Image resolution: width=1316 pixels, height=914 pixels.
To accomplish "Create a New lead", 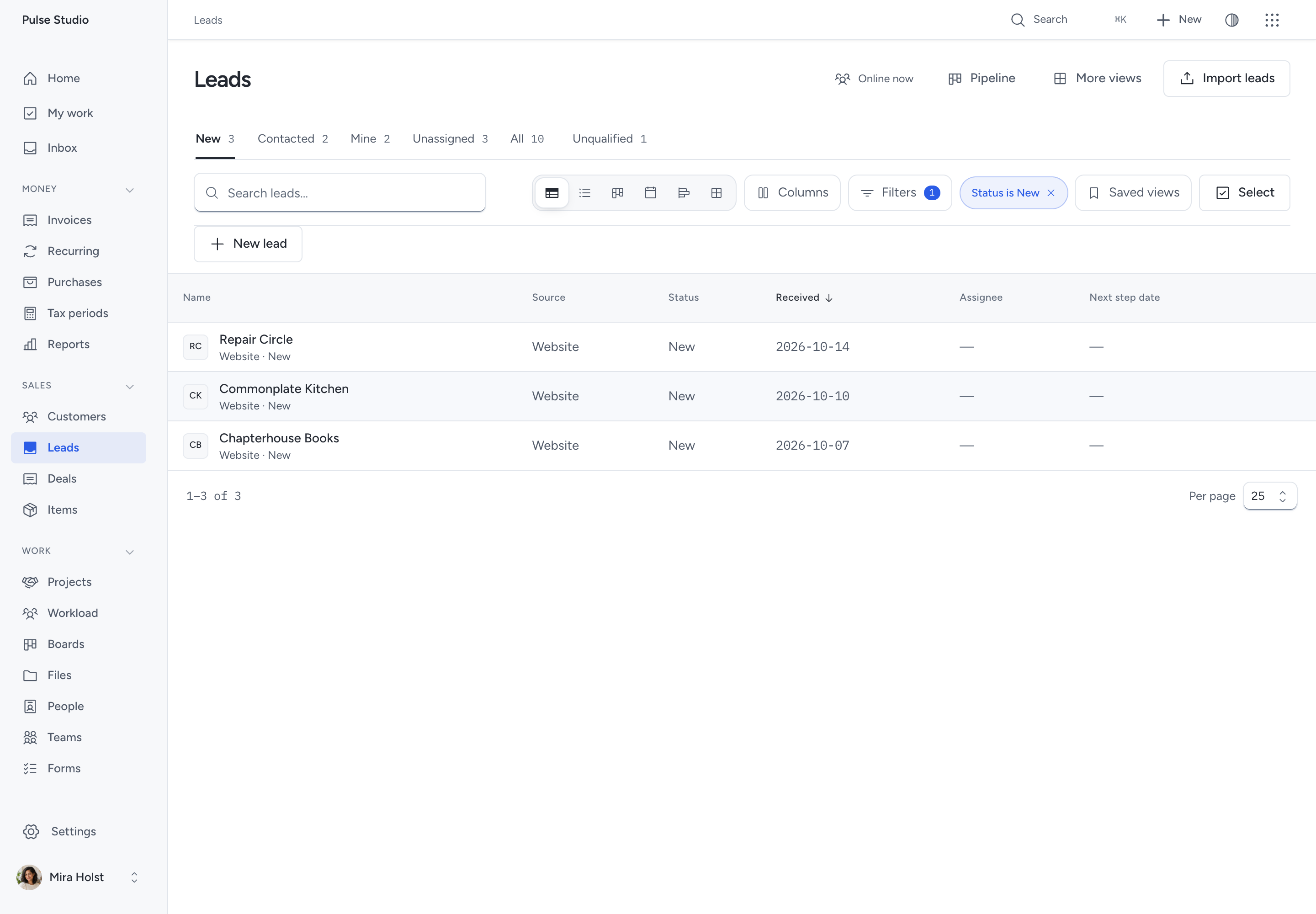I will (248, 244).
